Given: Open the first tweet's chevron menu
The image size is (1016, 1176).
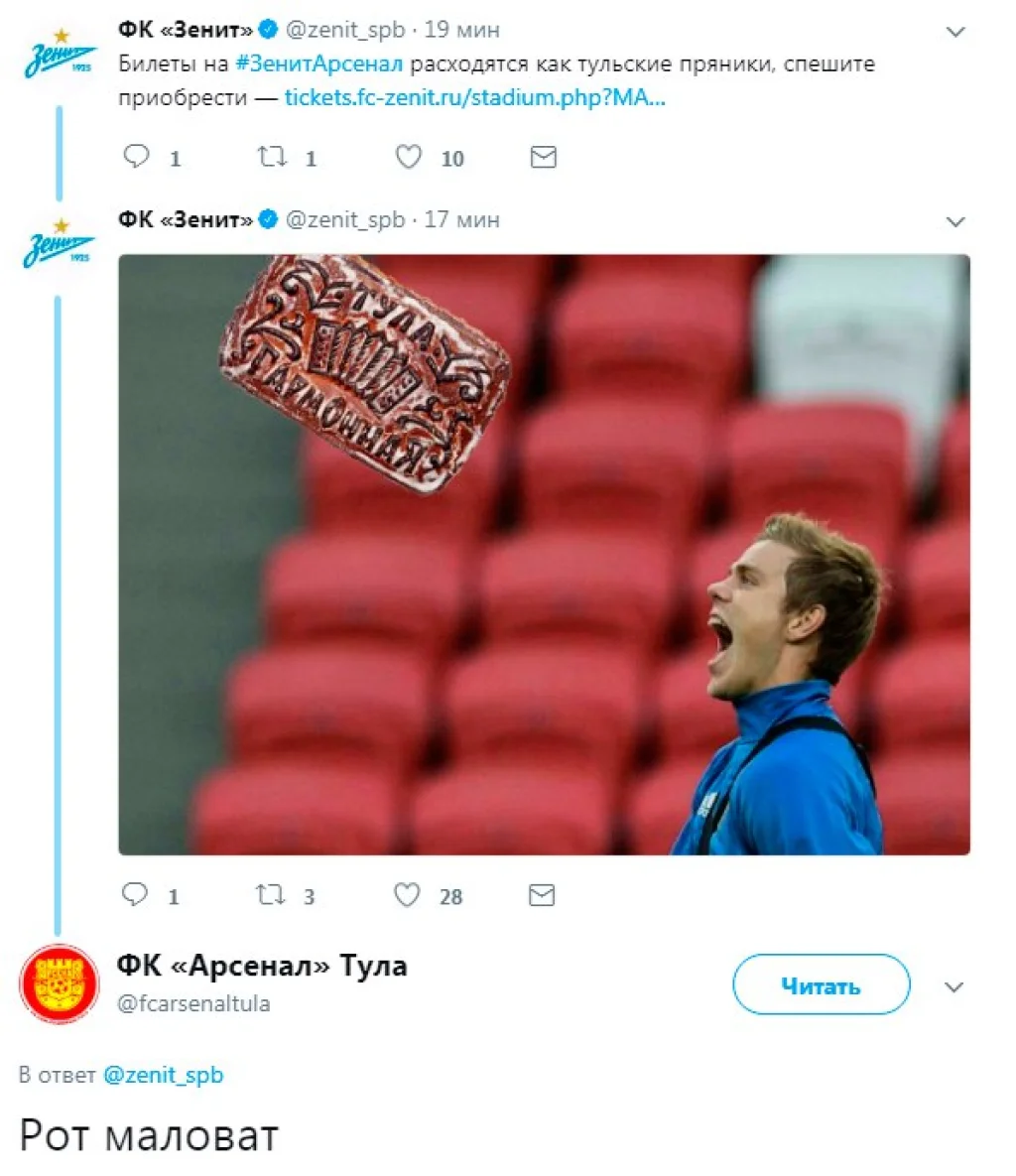Looking at the screenshot, I should tap(955, 32).
